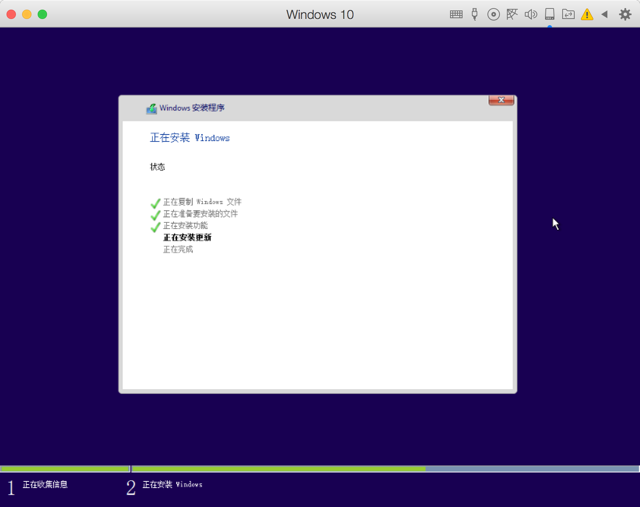Click the yellow warning triangle icon

[587, 15]
